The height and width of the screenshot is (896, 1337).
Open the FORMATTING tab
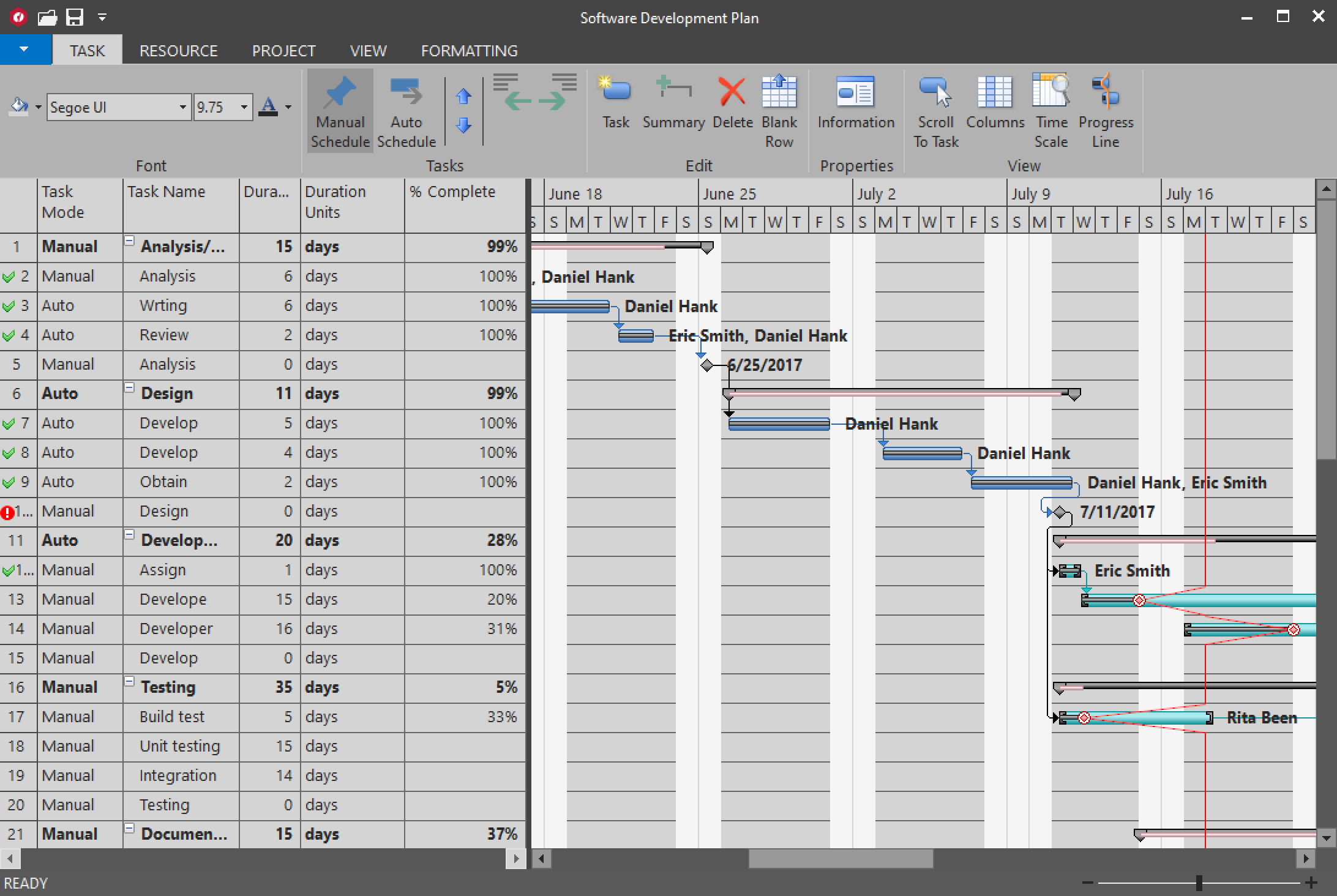coord(469,51)
